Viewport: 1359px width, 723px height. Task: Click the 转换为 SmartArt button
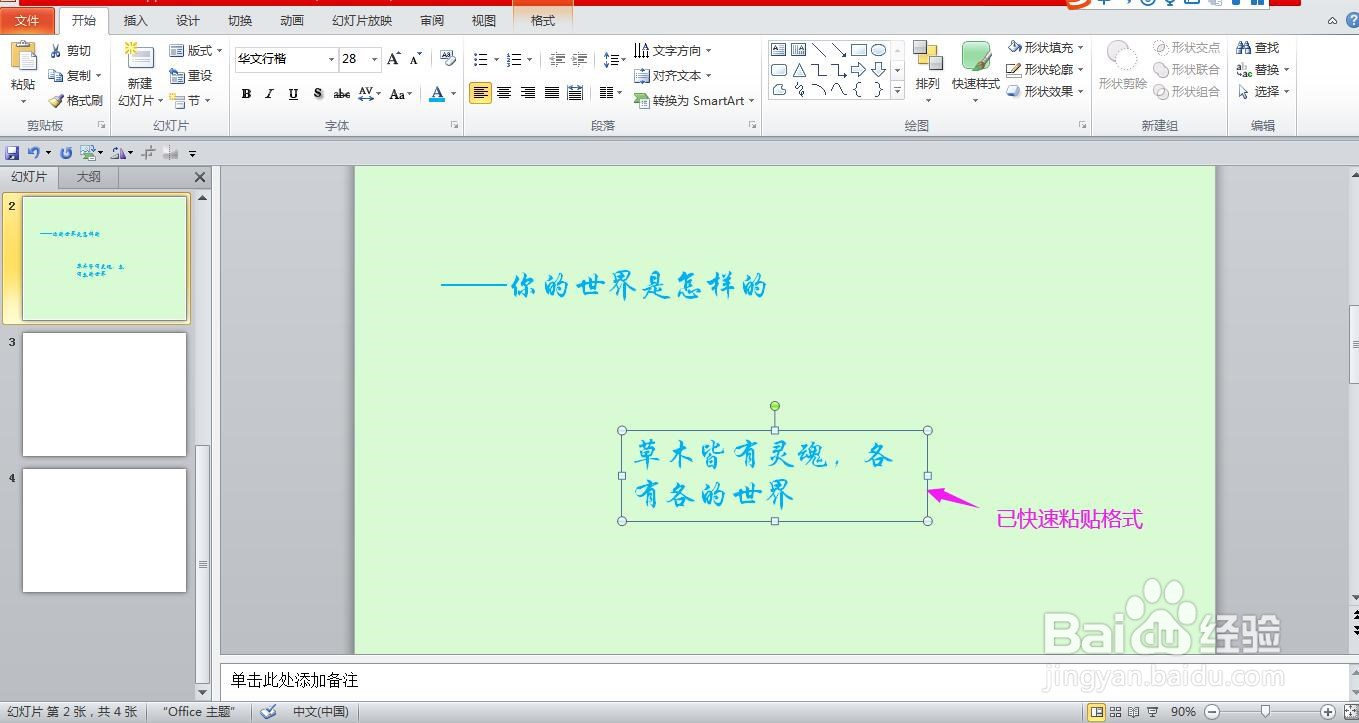click(692, 100)
